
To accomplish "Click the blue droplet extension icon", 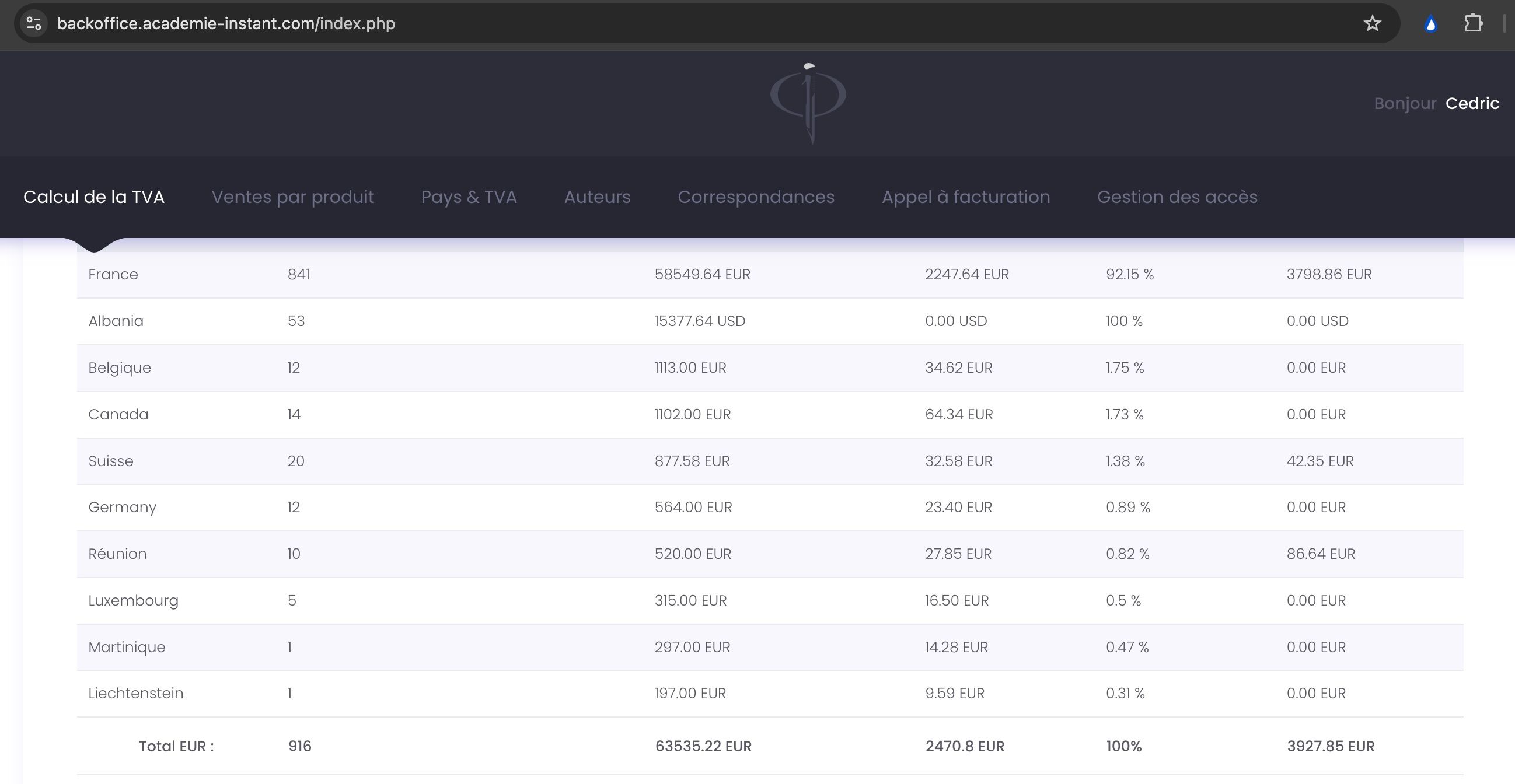I will point(1431,24).
